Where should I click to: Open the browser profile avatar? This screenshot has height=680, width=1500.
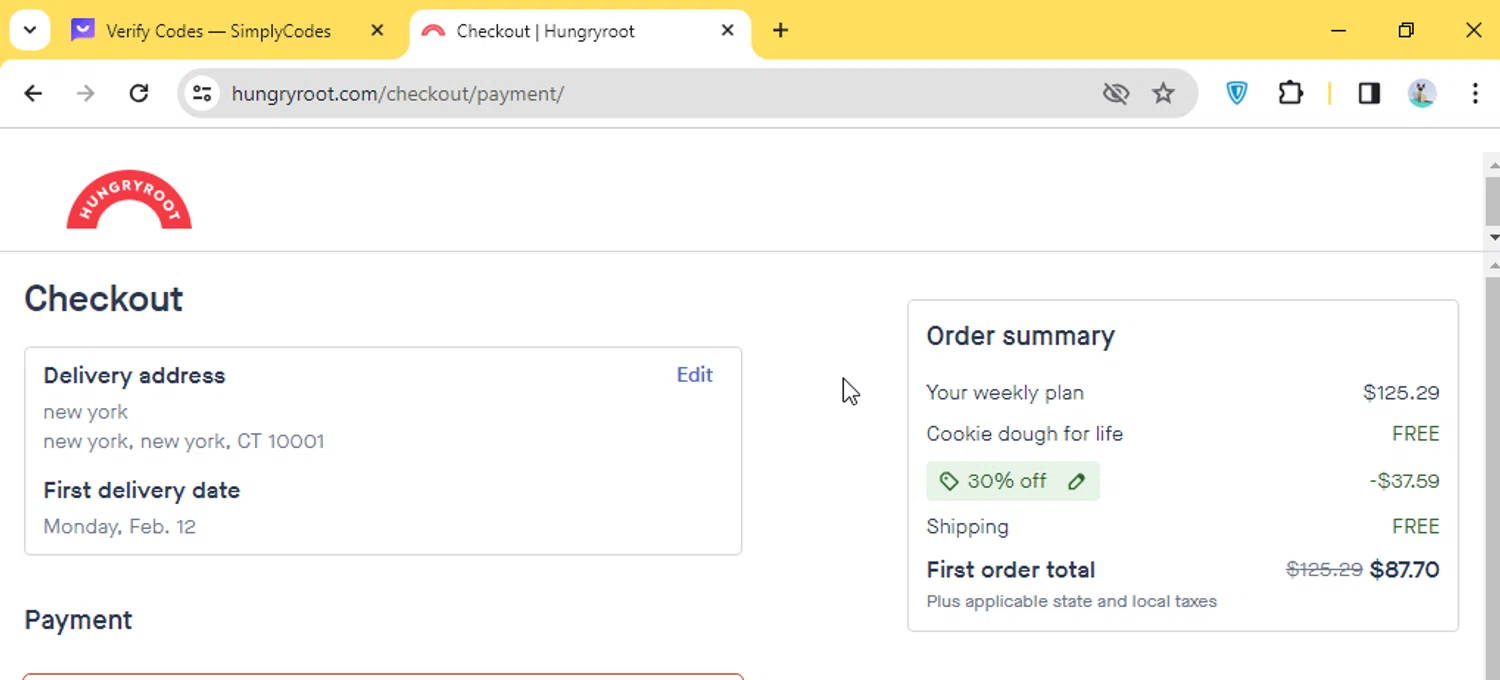(x=1421, y=93)
